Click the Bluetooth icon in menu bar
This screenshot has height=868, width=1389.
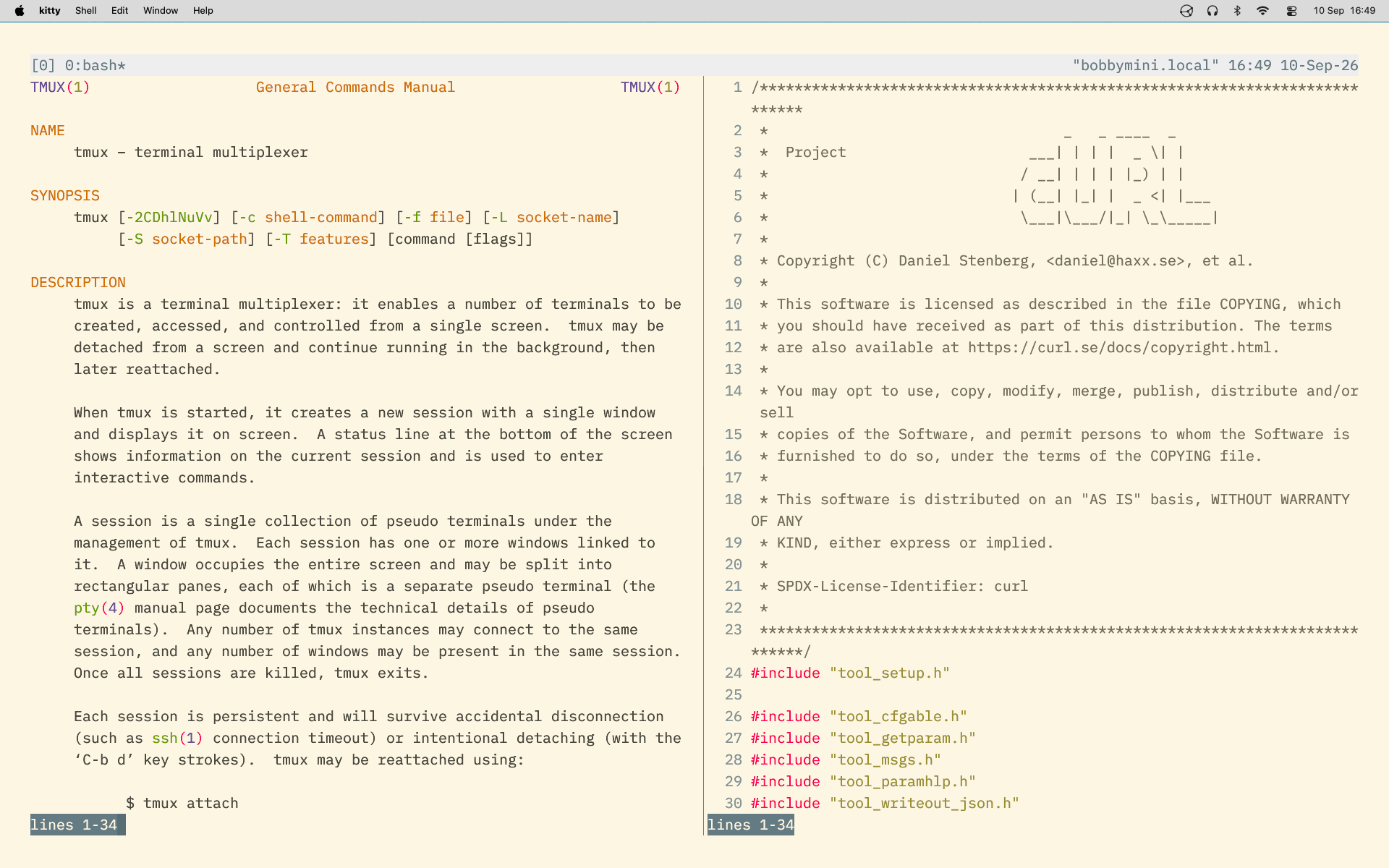(x=1237, y=11)
